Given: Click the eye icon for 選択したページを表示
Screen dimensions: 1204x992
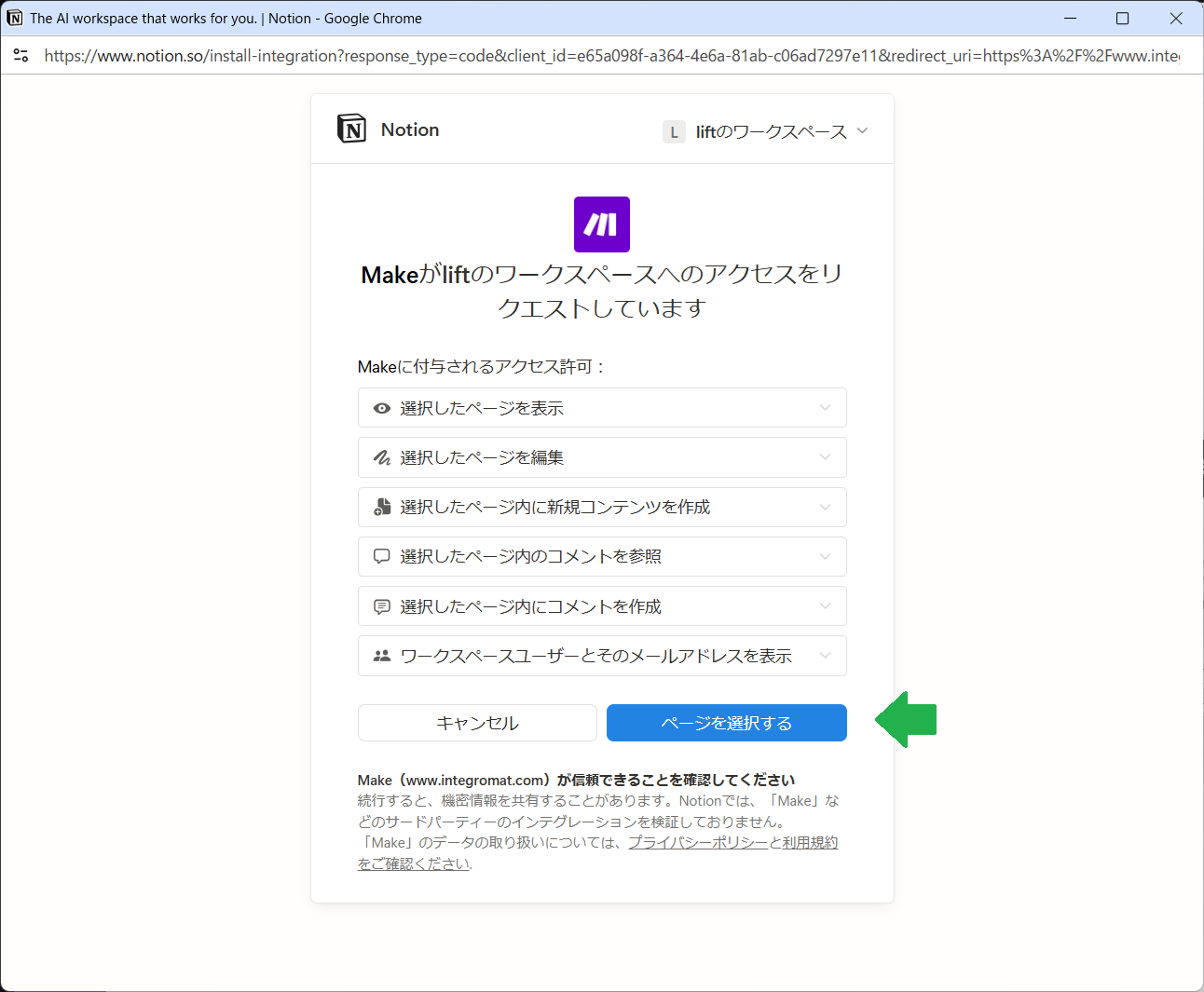Looking at the screenshot, I should (381, 408).
